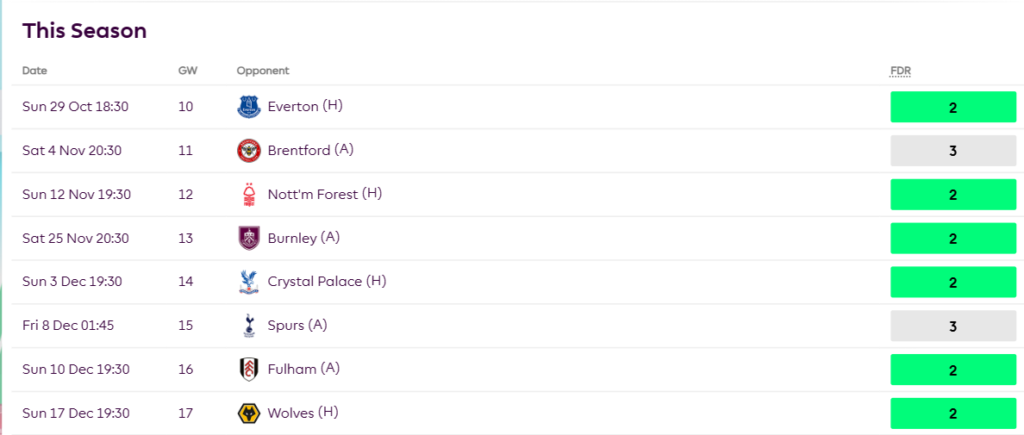Click the GW column header
Viewport: 1024px width, 435px height.
pyautogui.click(x=187, y=71)
